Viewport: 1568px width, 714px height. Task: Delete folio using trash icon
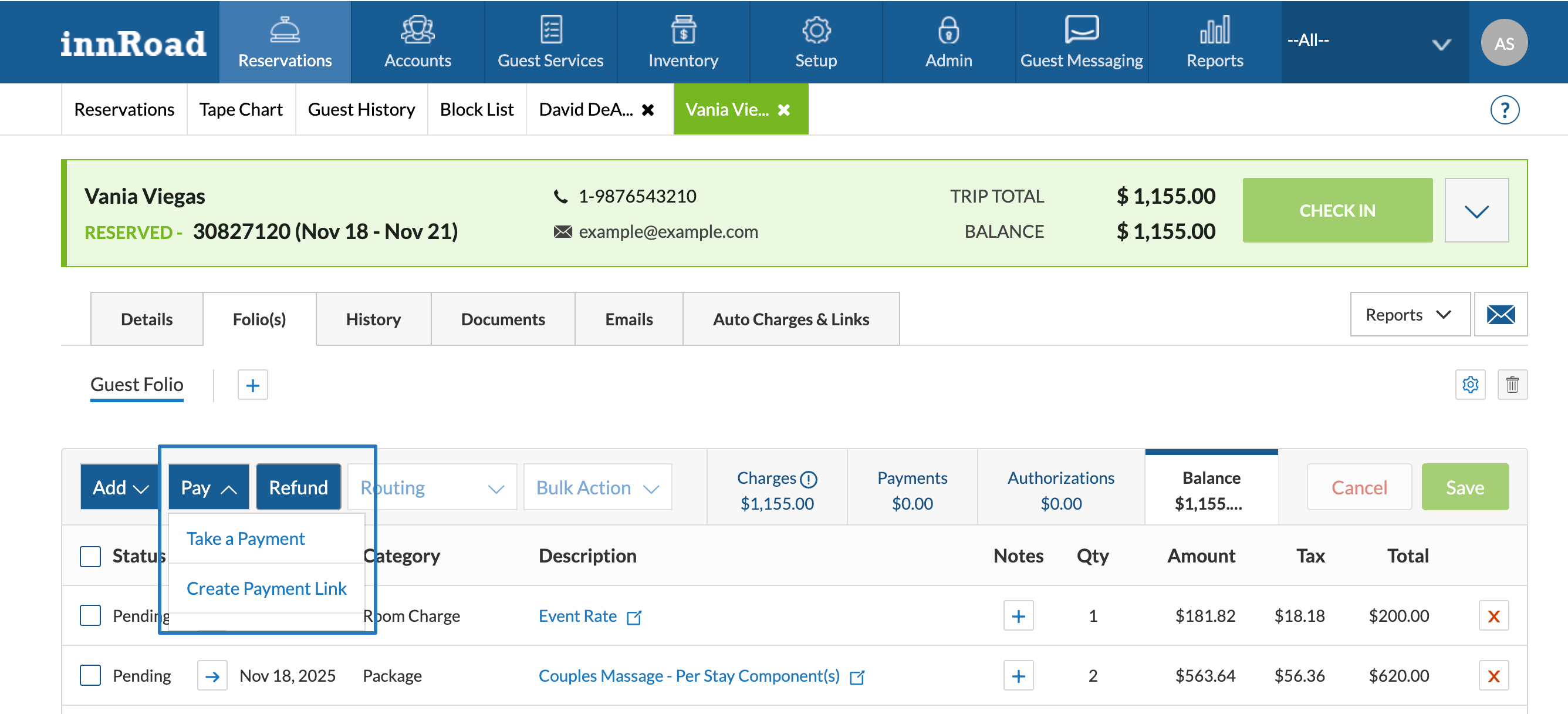point(1512,385)
